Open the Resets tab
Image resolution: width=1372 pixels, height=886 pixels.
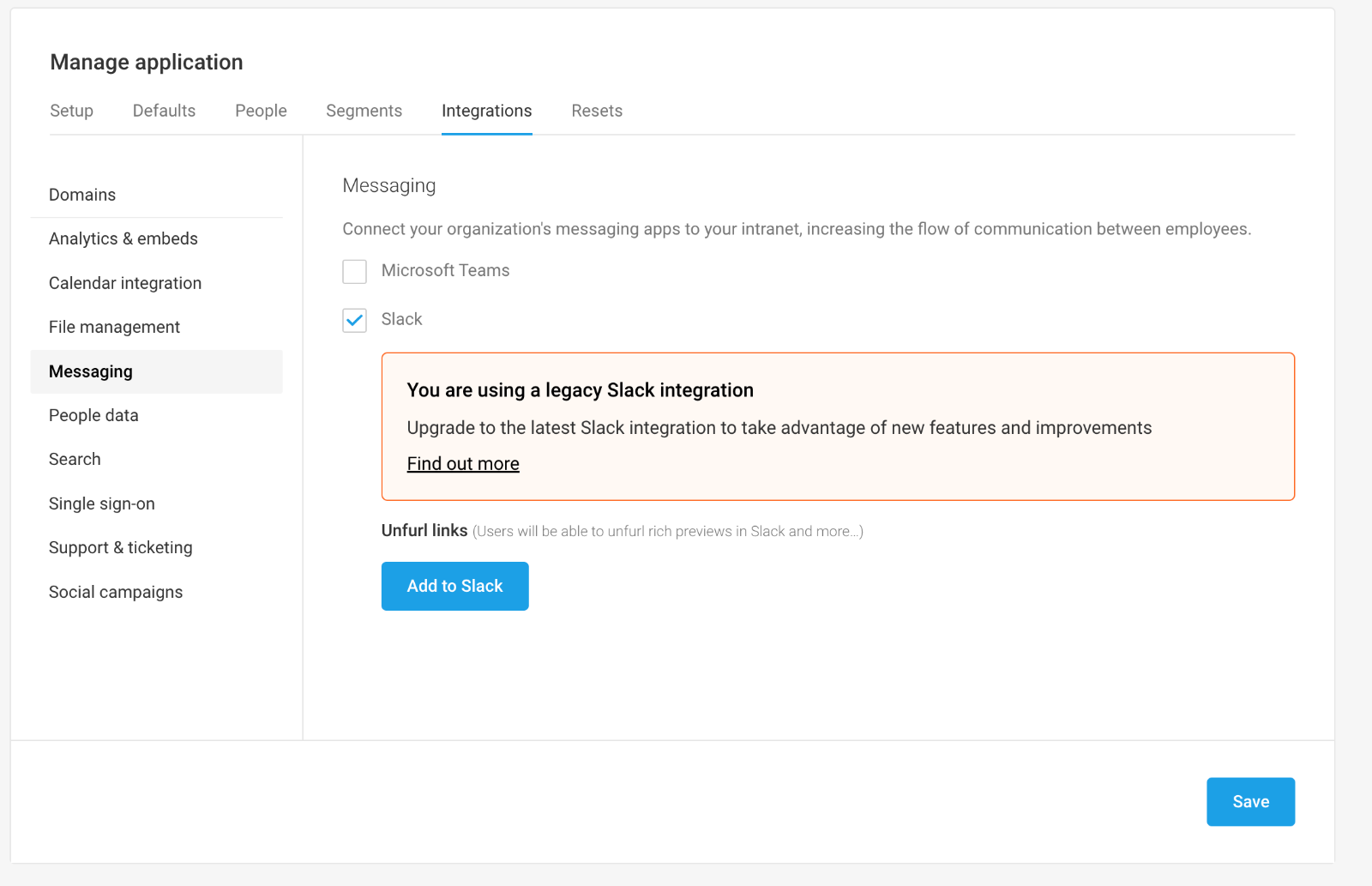click(597, 111)
